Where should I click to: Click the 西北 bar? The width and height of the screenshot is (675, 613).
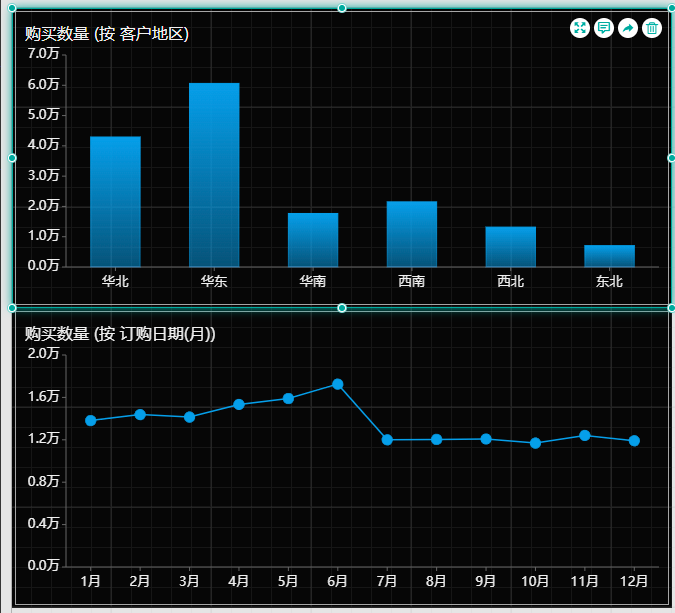(511, 247)
